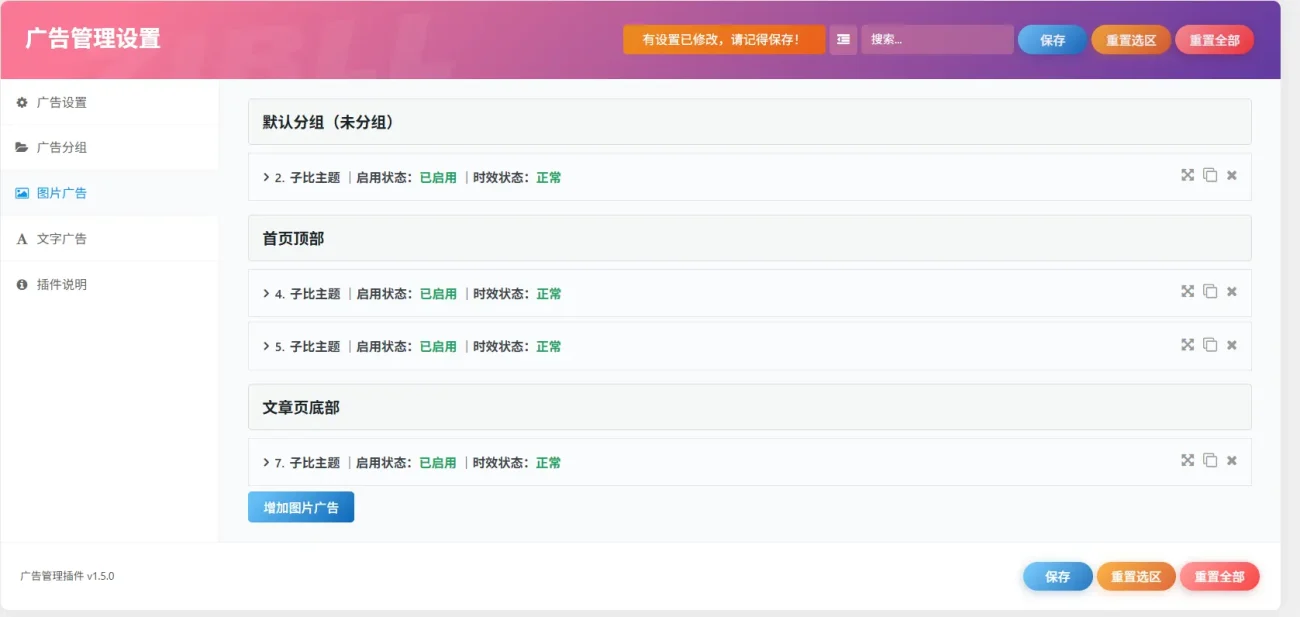The height and width of the screenshot is (617, 1300).
Task: Click the move icon on ad item 2
Action: coord(1187,175)
